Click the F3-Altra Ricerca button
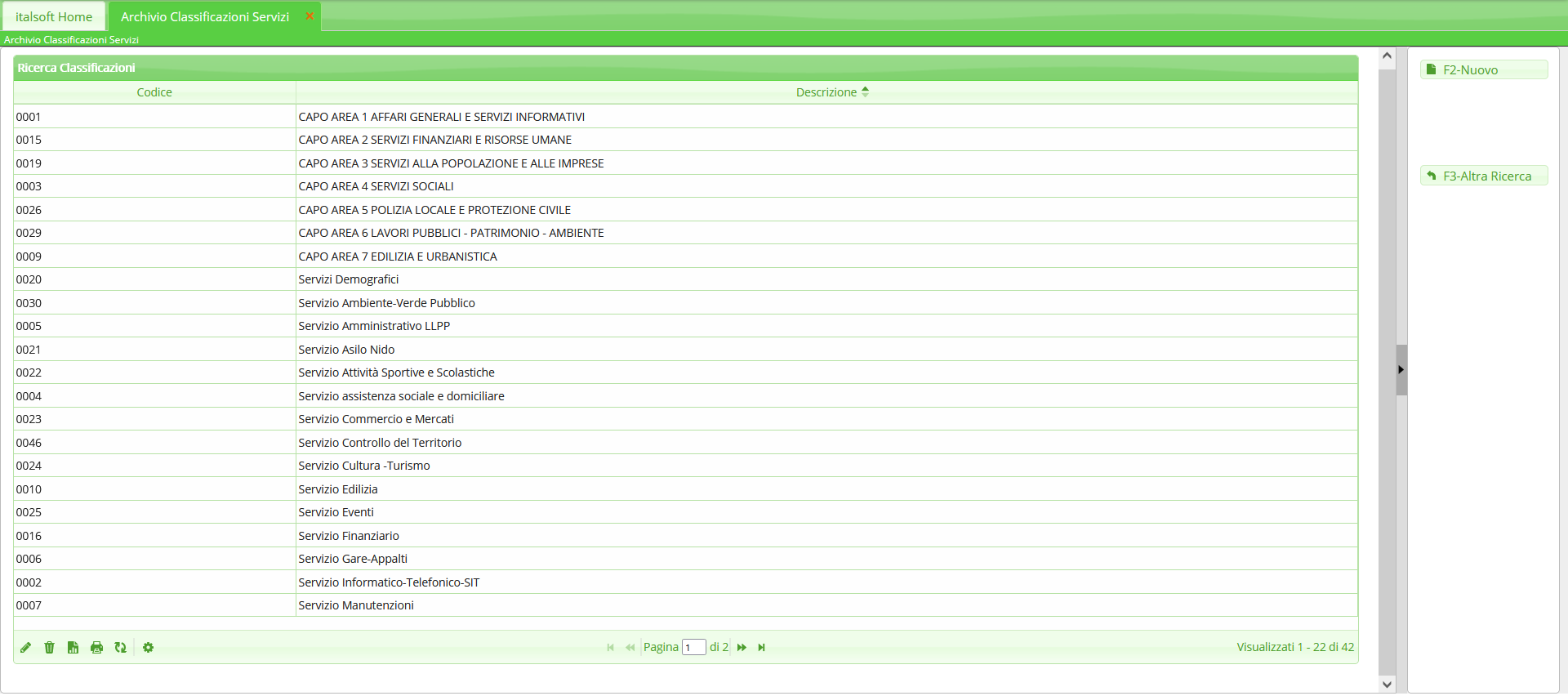This screenshot has height=696, width=1568. point(1483,176)
